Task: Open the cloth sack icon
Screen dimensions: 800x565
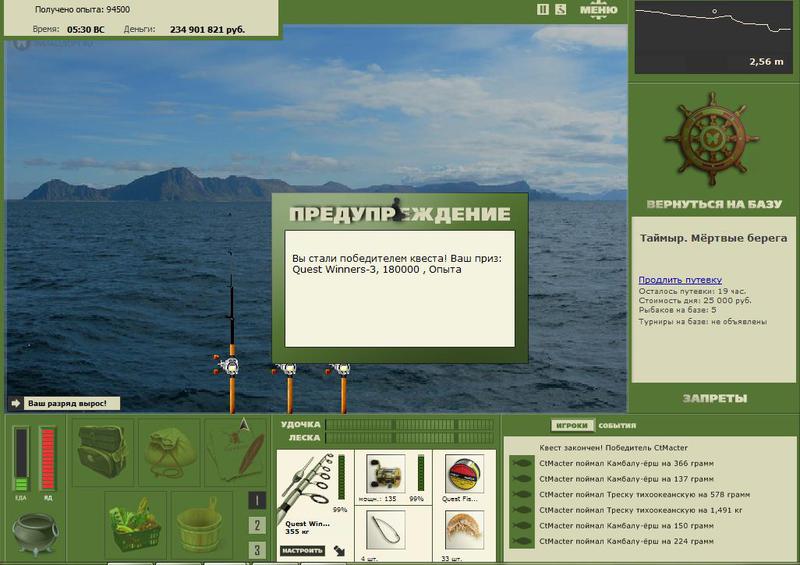Action: click(168, 452)
